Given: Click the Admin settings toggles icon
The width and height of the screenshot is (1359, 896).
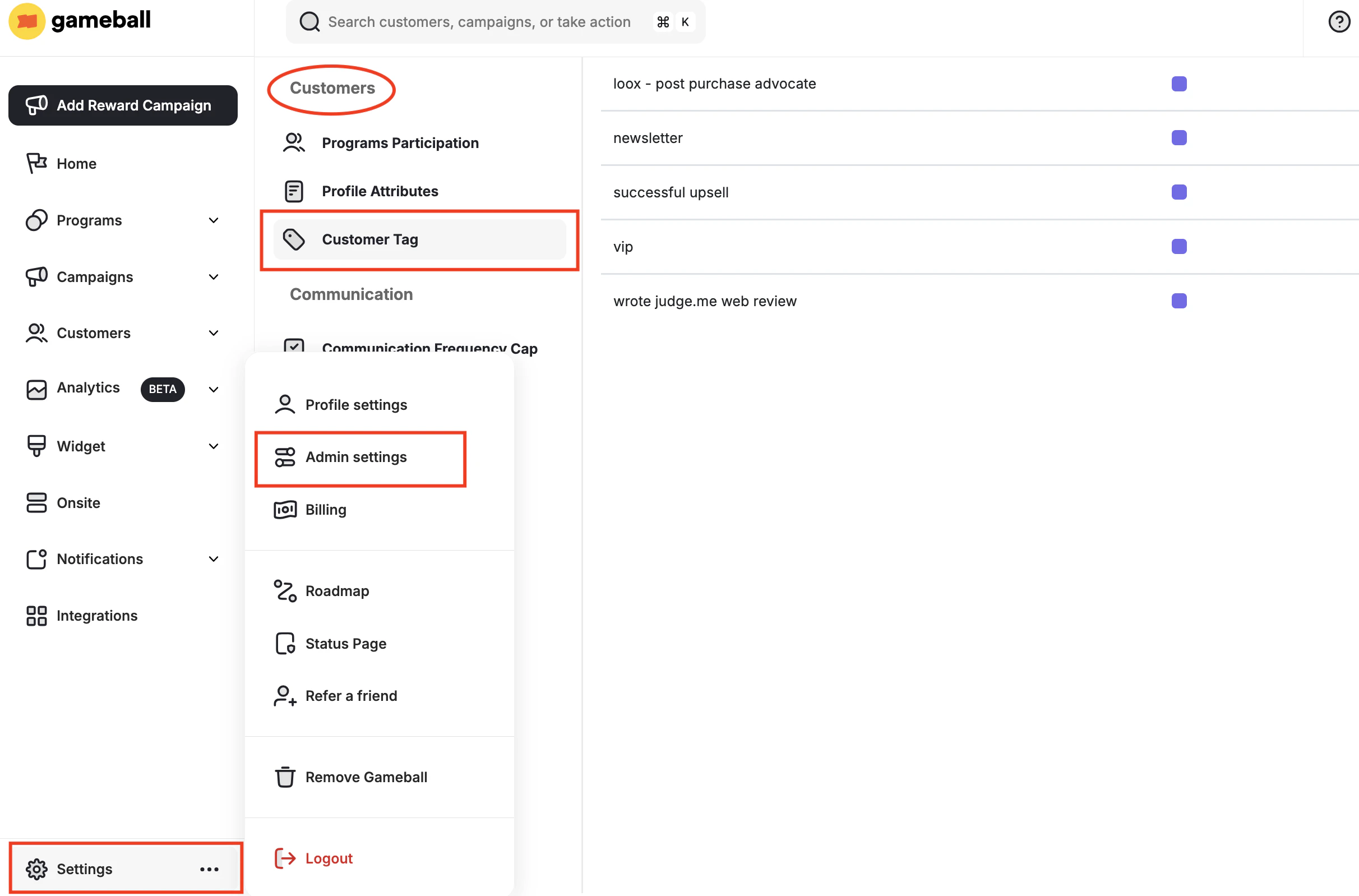Looking at the screenshot, I should click(285, 457).
